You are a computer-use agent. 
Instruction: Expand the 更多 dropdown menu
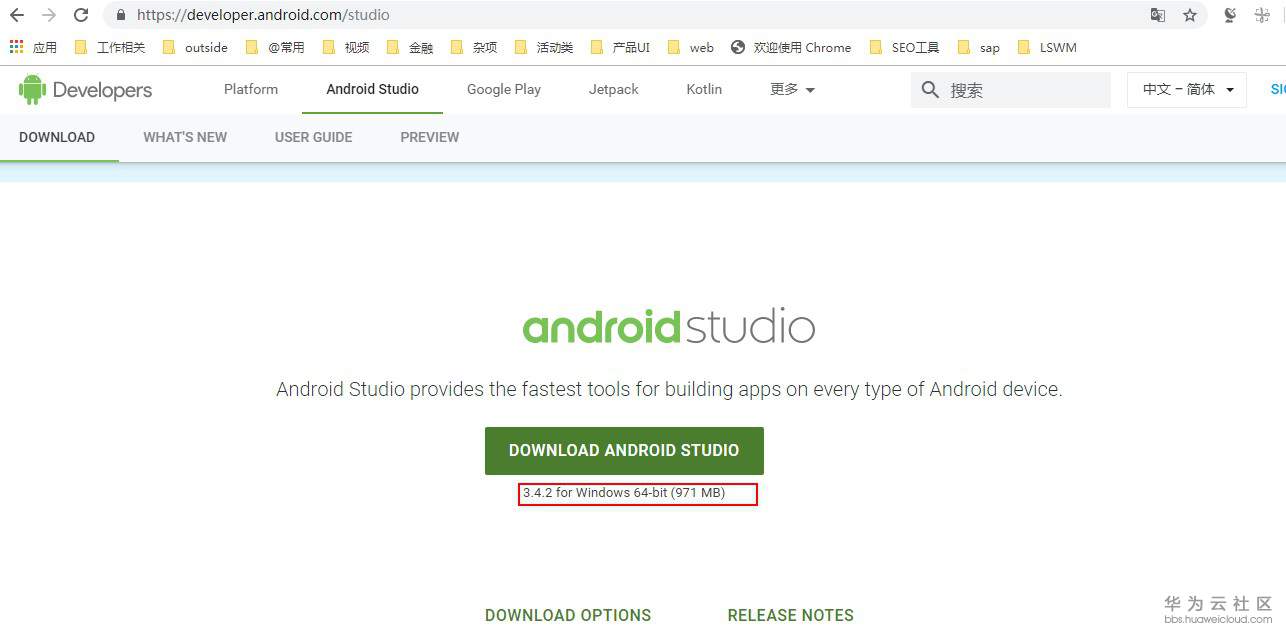coord(792,89)
